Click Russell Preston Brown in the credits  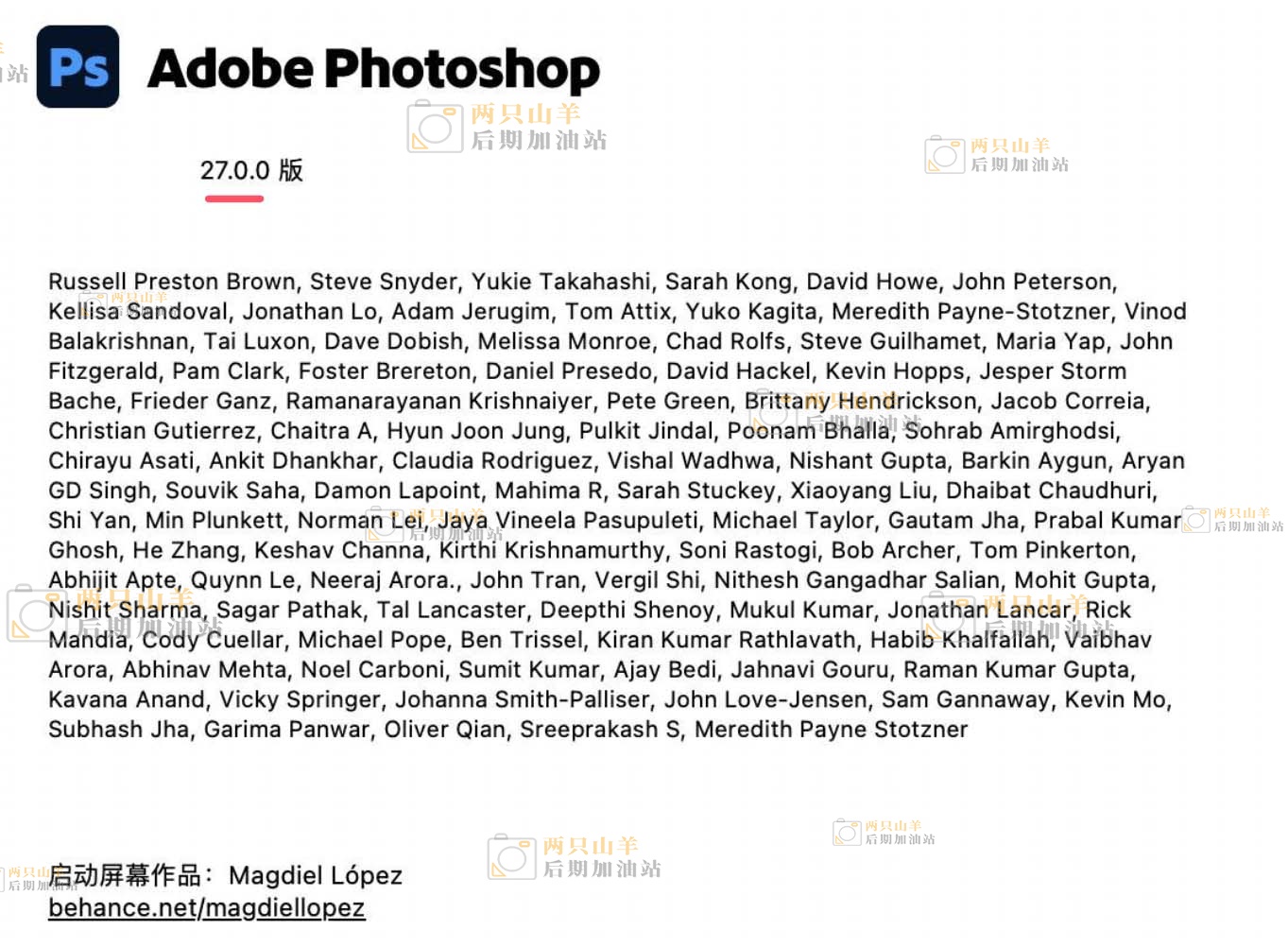pyautogui.click(x=172, y=282)
